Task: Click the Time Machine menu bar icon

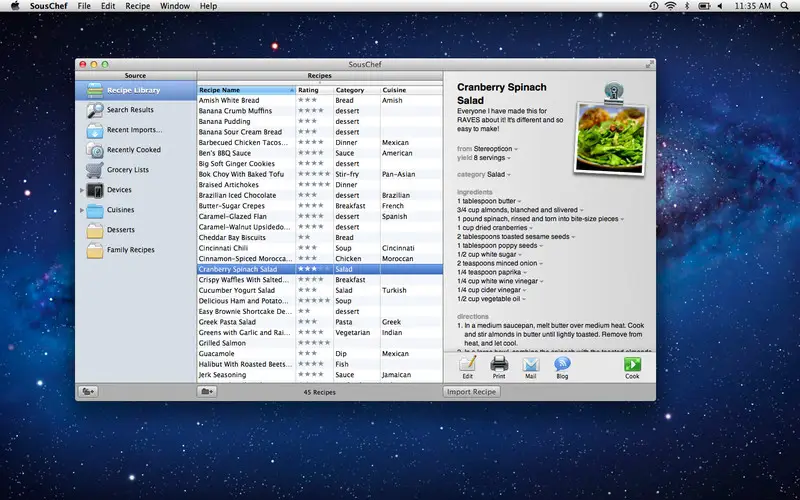Action: tap(654, 6)
